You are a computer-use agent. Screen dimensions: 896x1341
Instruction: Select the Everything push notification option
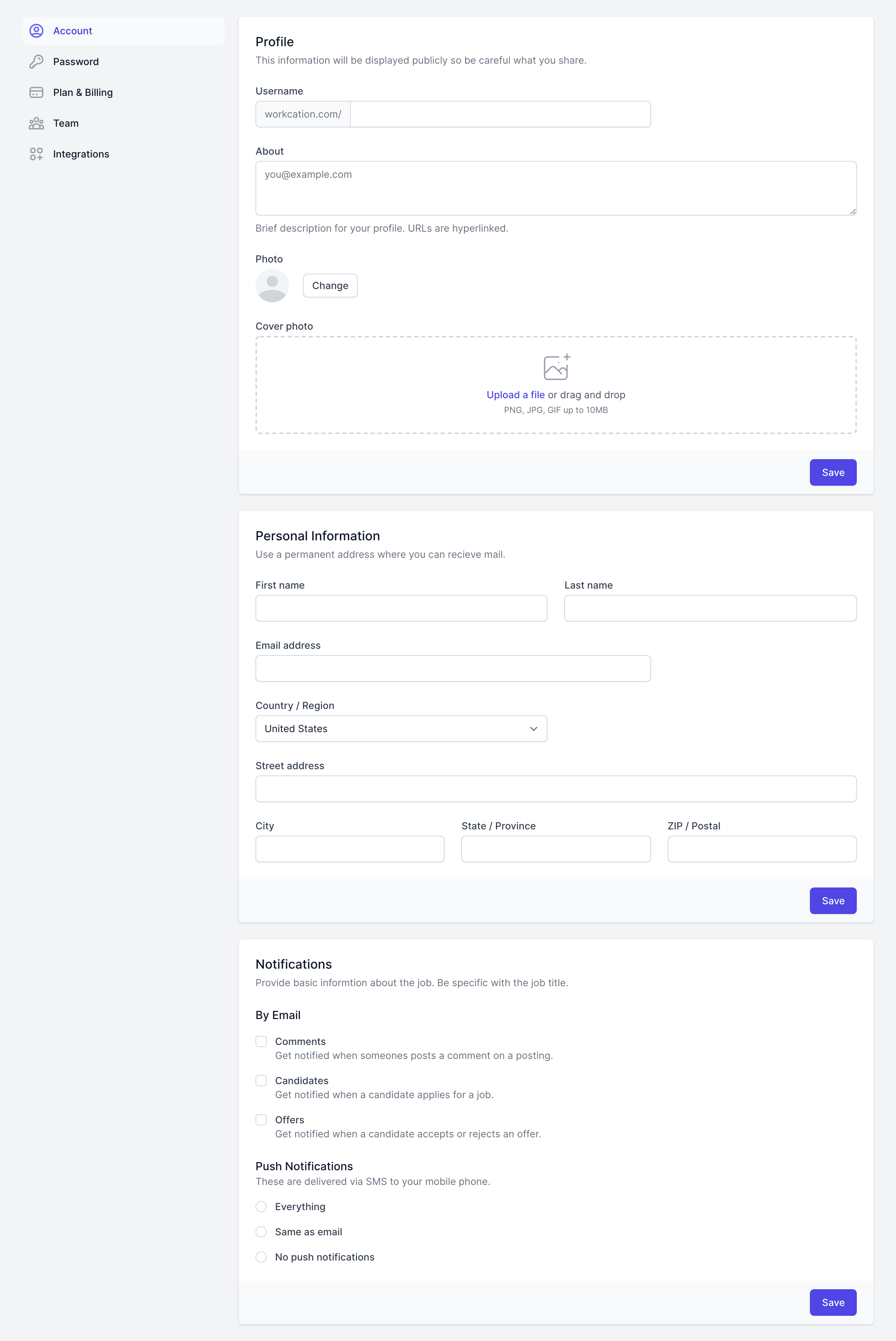261,1207
